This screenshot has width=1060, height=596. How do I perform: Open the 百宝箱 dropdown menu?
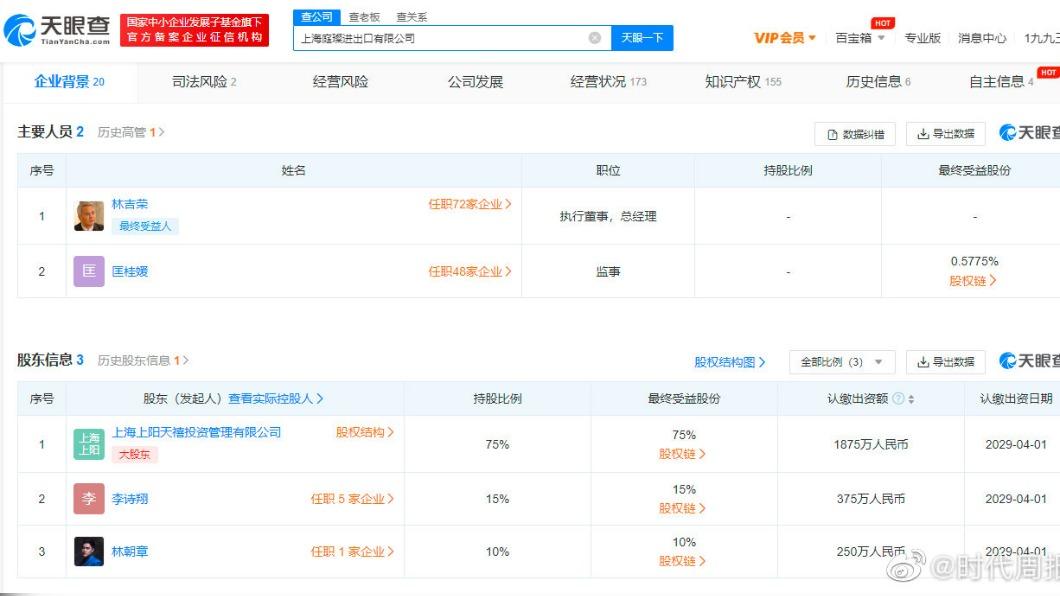coord(860,38)
